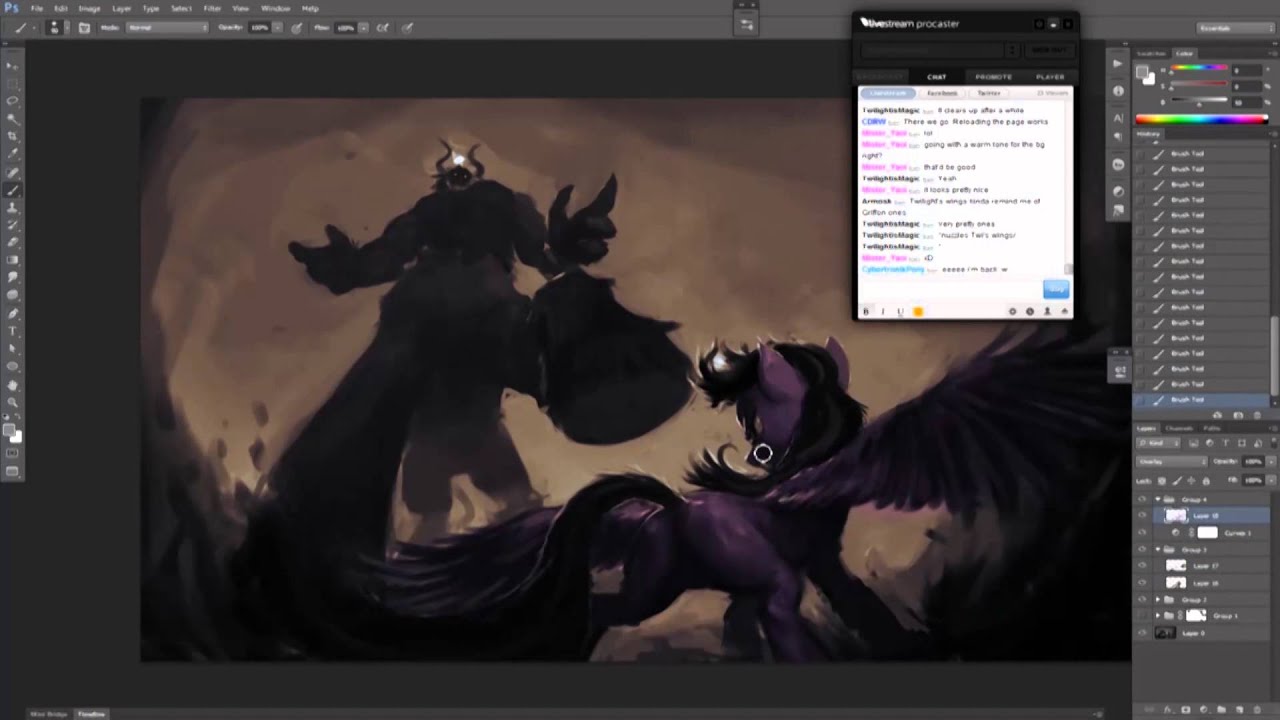Click the chat message input field

coord(950,290)
